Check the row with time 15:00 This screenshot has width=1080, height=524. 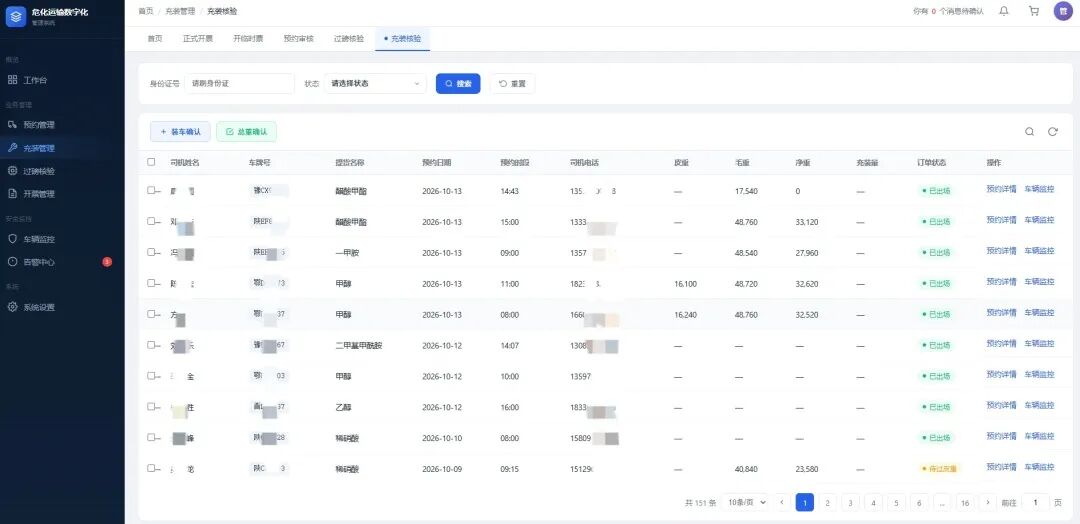151,221
